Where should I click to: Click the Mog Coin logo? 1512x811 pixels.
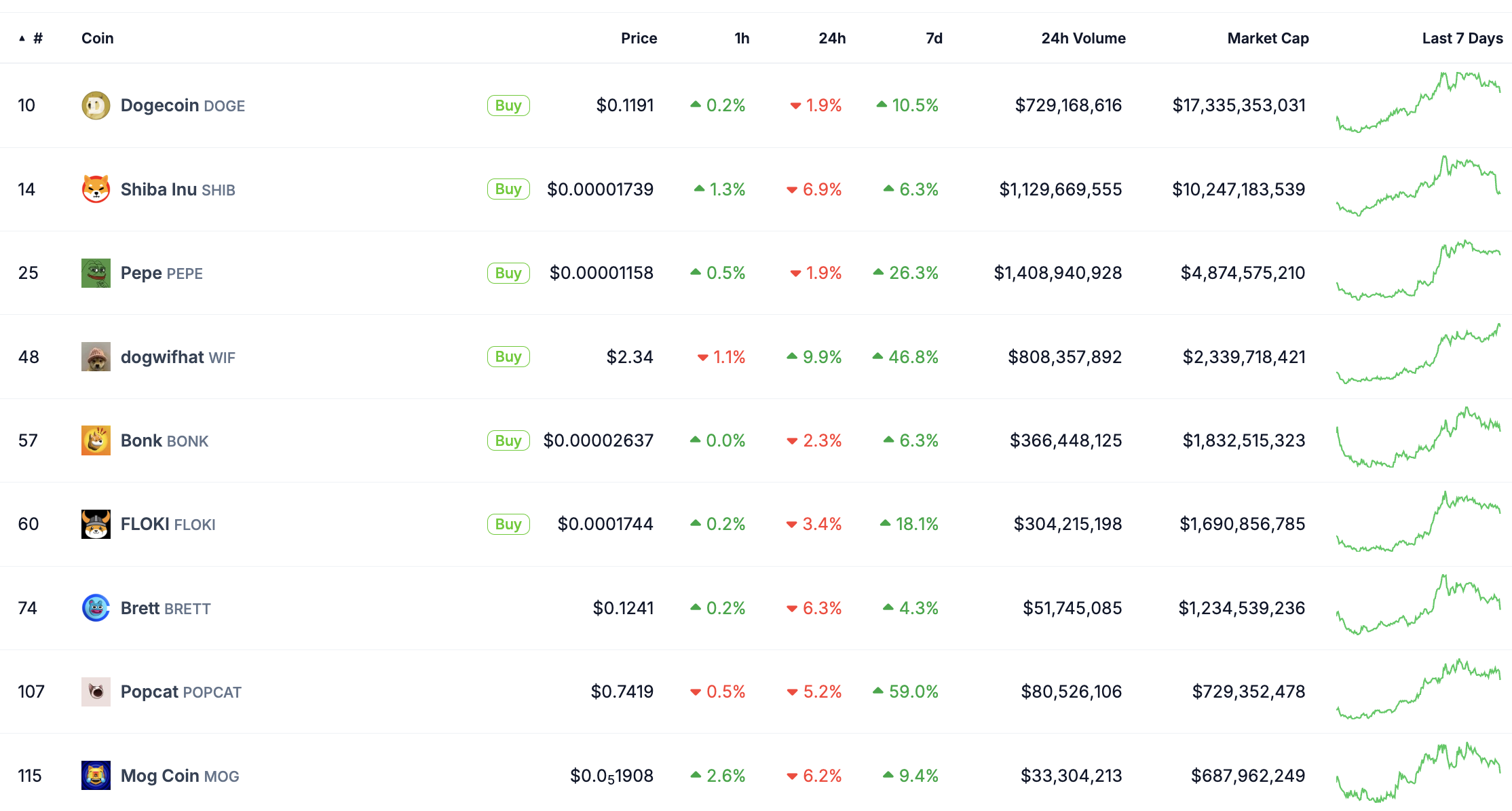96,775
